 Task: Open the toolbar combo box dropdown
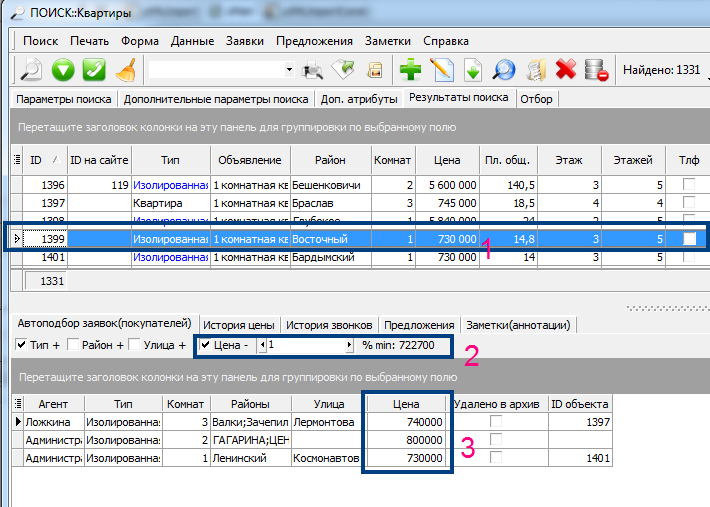289,70
